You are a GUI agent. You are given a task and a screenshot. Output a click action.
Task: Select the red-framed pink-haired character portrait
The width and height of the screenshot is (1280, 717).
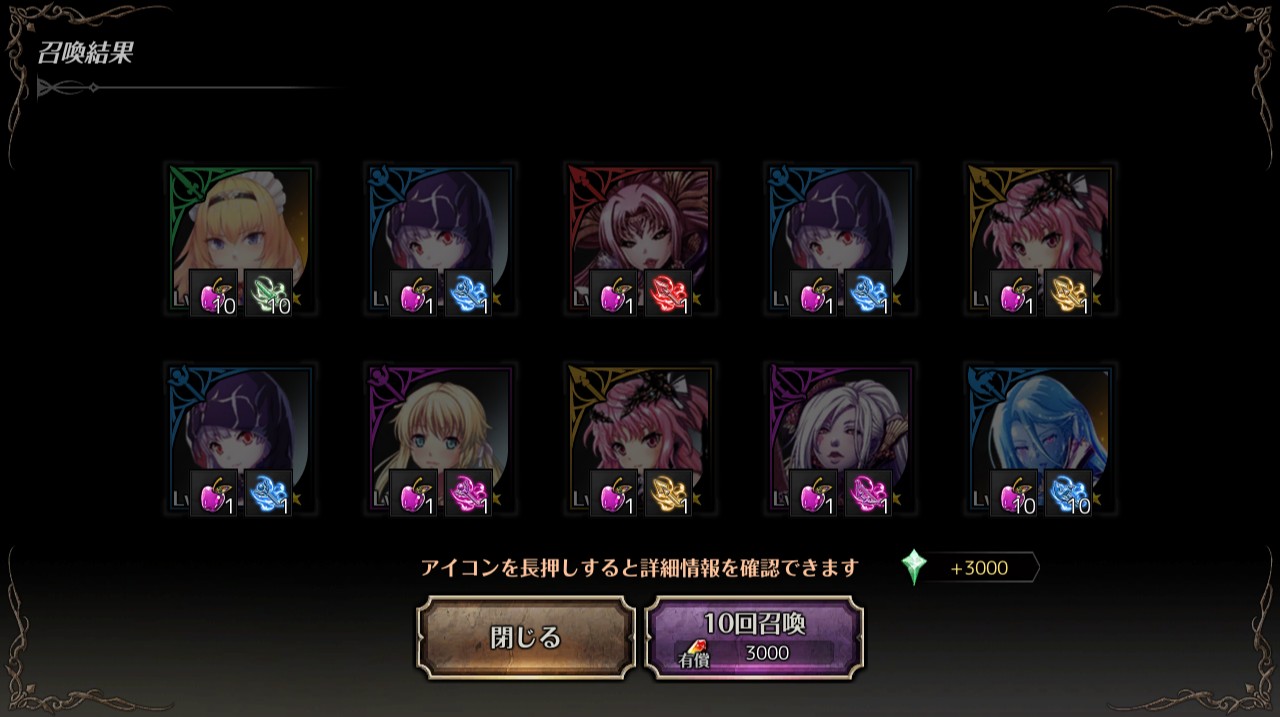(x=640, y=238)
